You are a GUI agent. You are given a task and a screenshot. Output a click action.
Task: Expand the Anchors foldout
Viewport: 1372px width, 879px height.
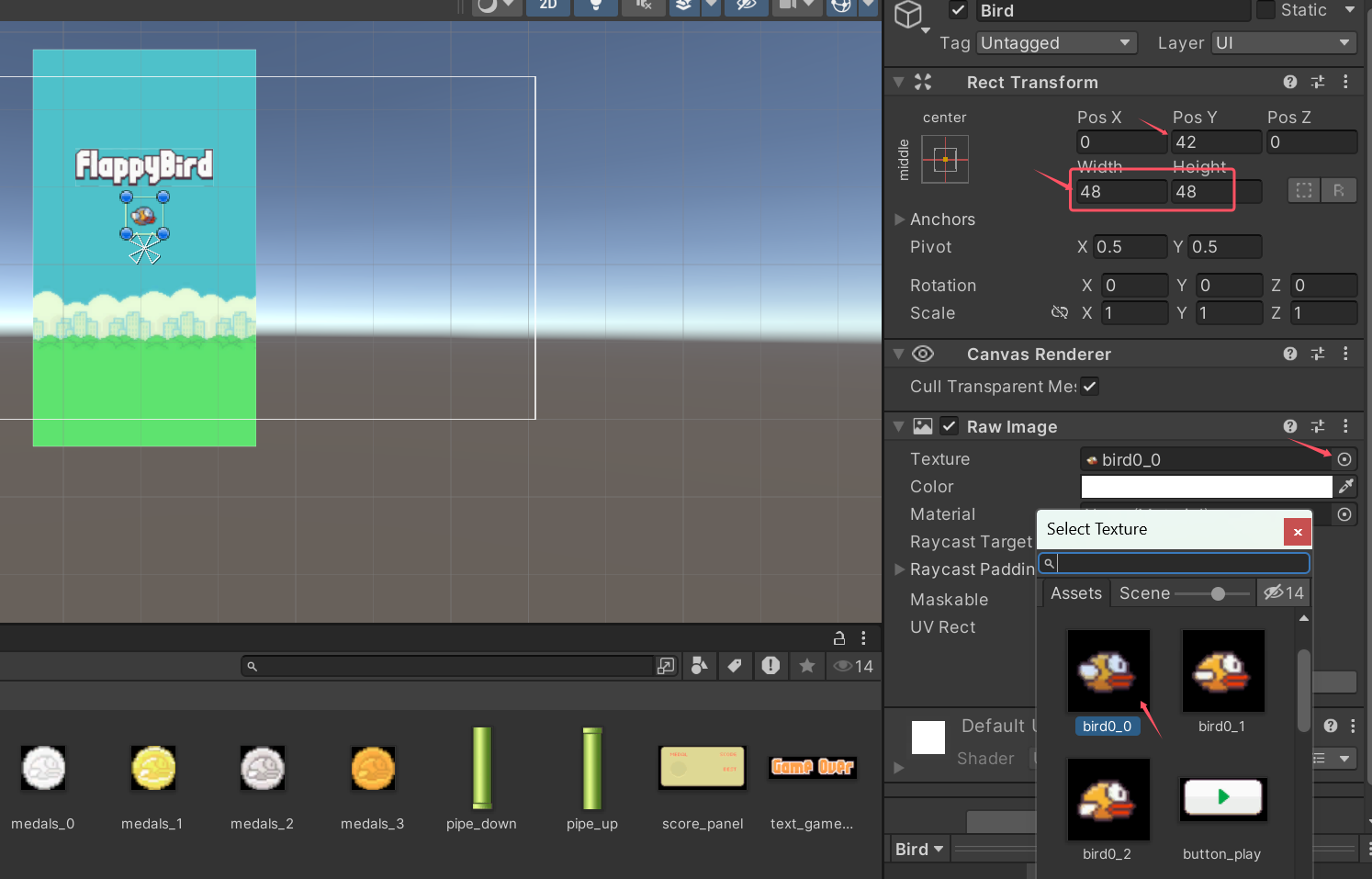[x=900, y=220]
